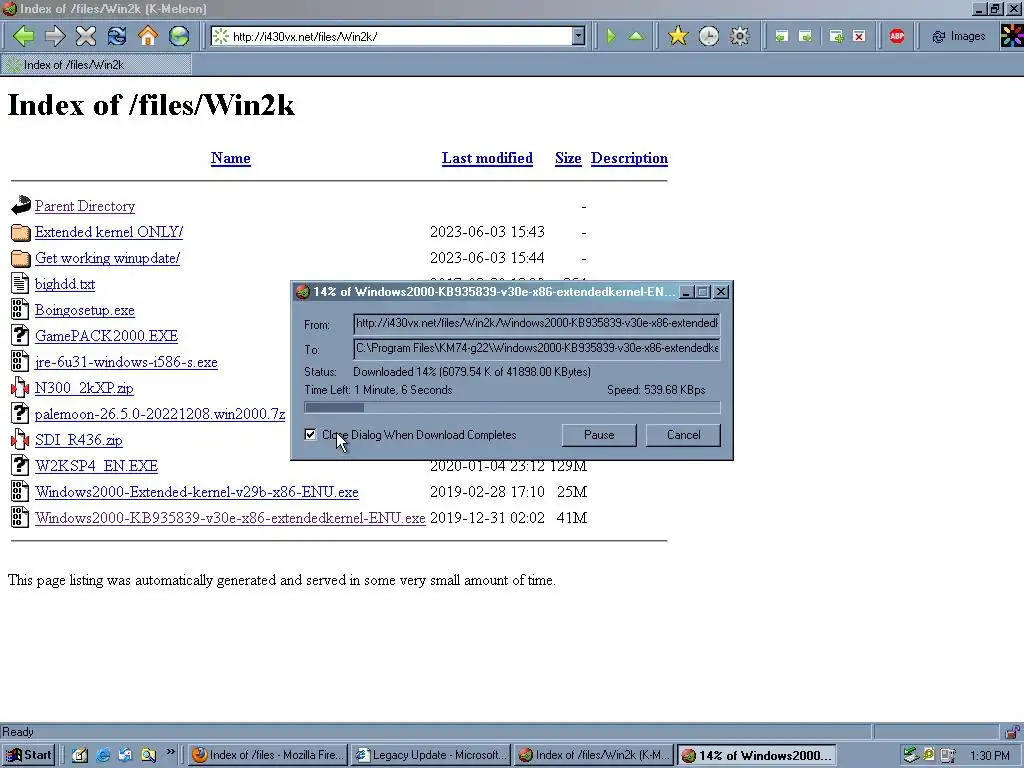Open History with the clock icon
This screenshot has width=1024, height=768.
point(709,36)
